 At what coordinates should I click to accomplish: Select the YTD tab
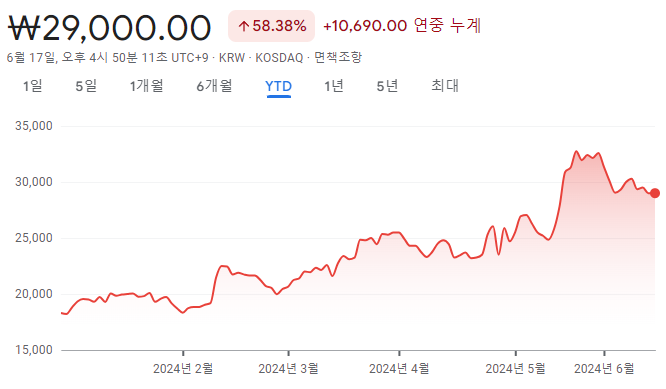(x=279, y=86)
